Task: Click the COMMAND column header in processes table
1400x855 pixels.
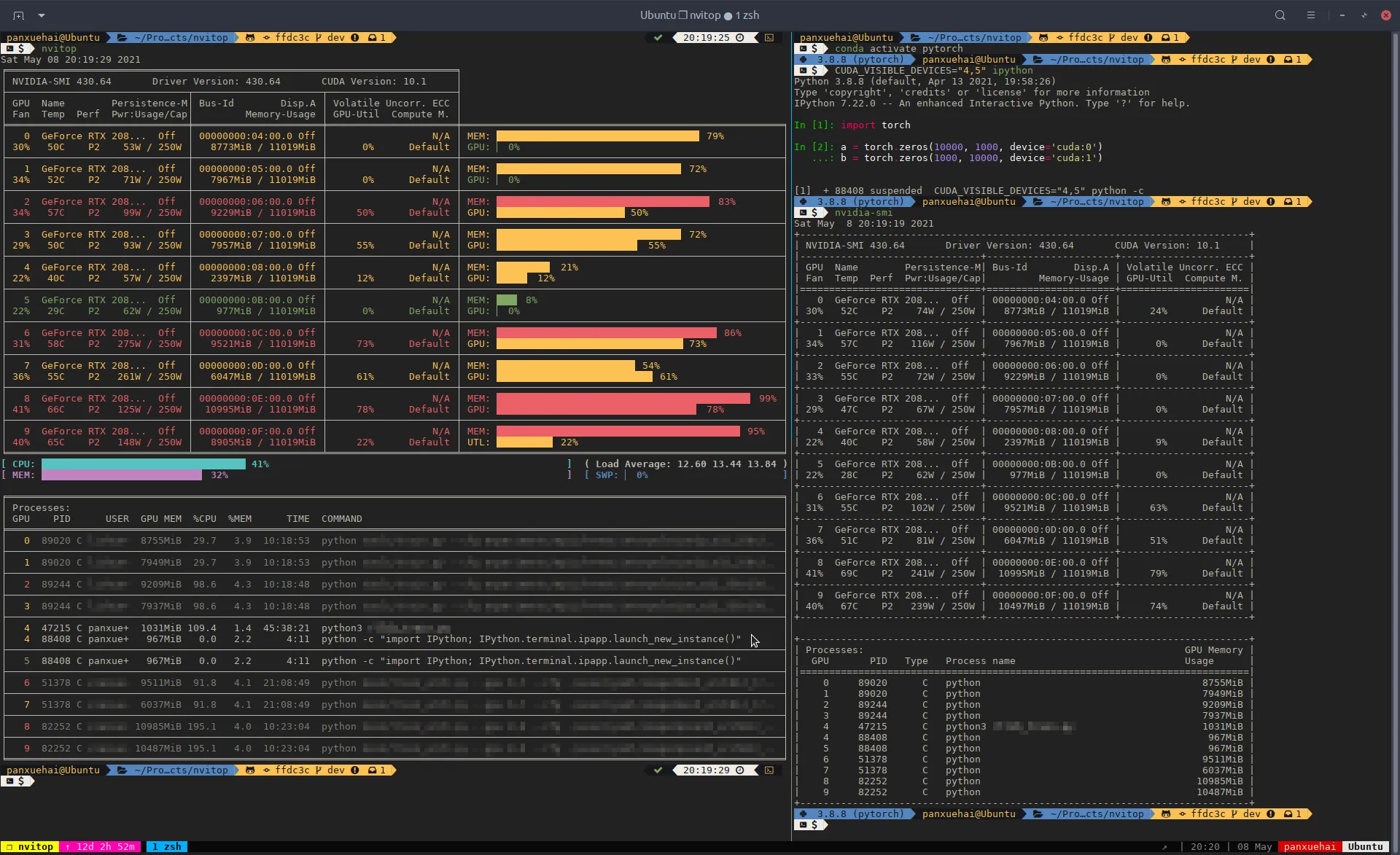Action: [x=341, y=519]
